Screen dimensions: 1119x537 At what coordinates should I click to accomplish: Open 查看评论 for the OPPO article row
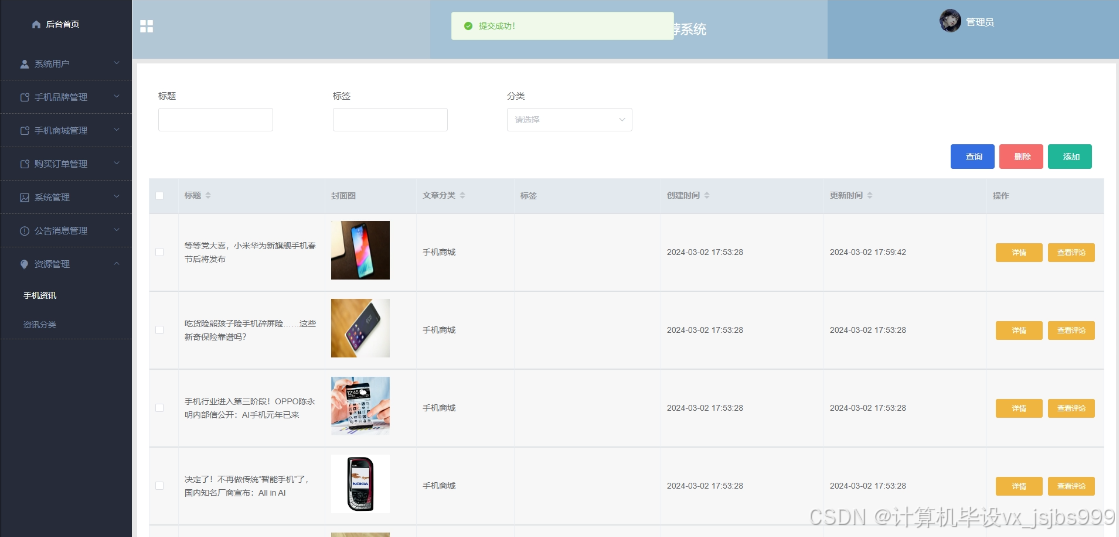1071,408
